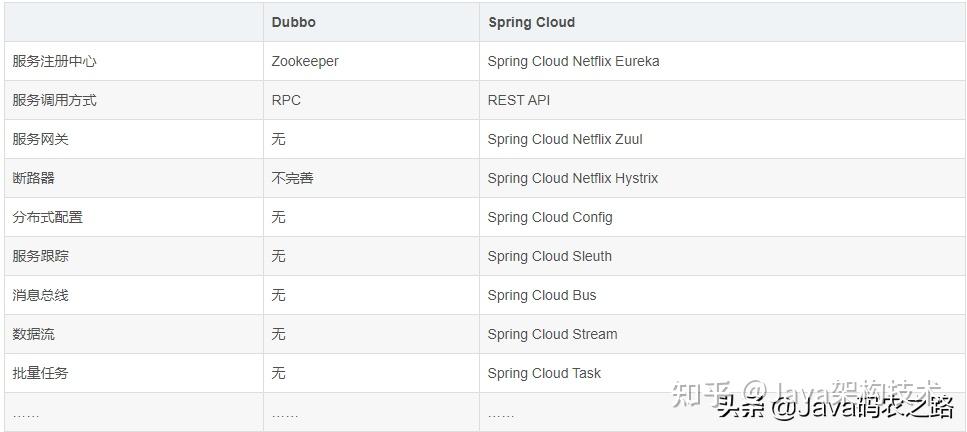Select the RPC cell
The image size is (967, 432).
click(x=286, y=100)
